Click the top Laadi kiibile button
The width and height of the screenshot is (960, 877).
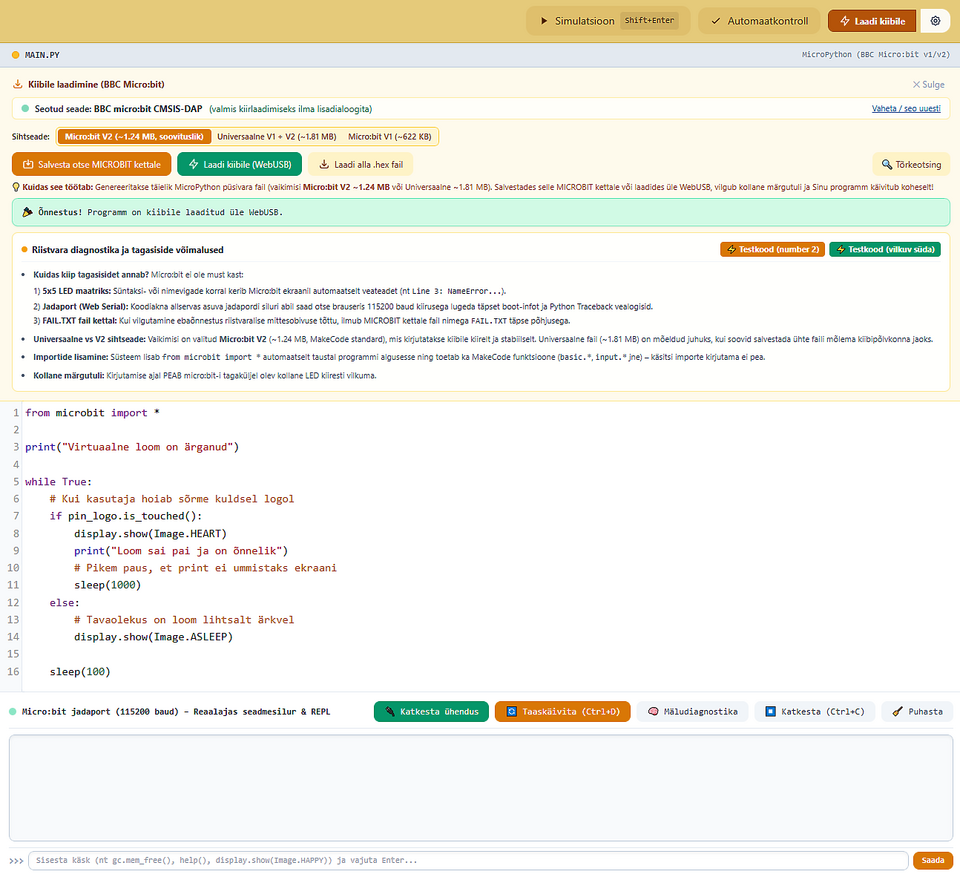[872, 21]
